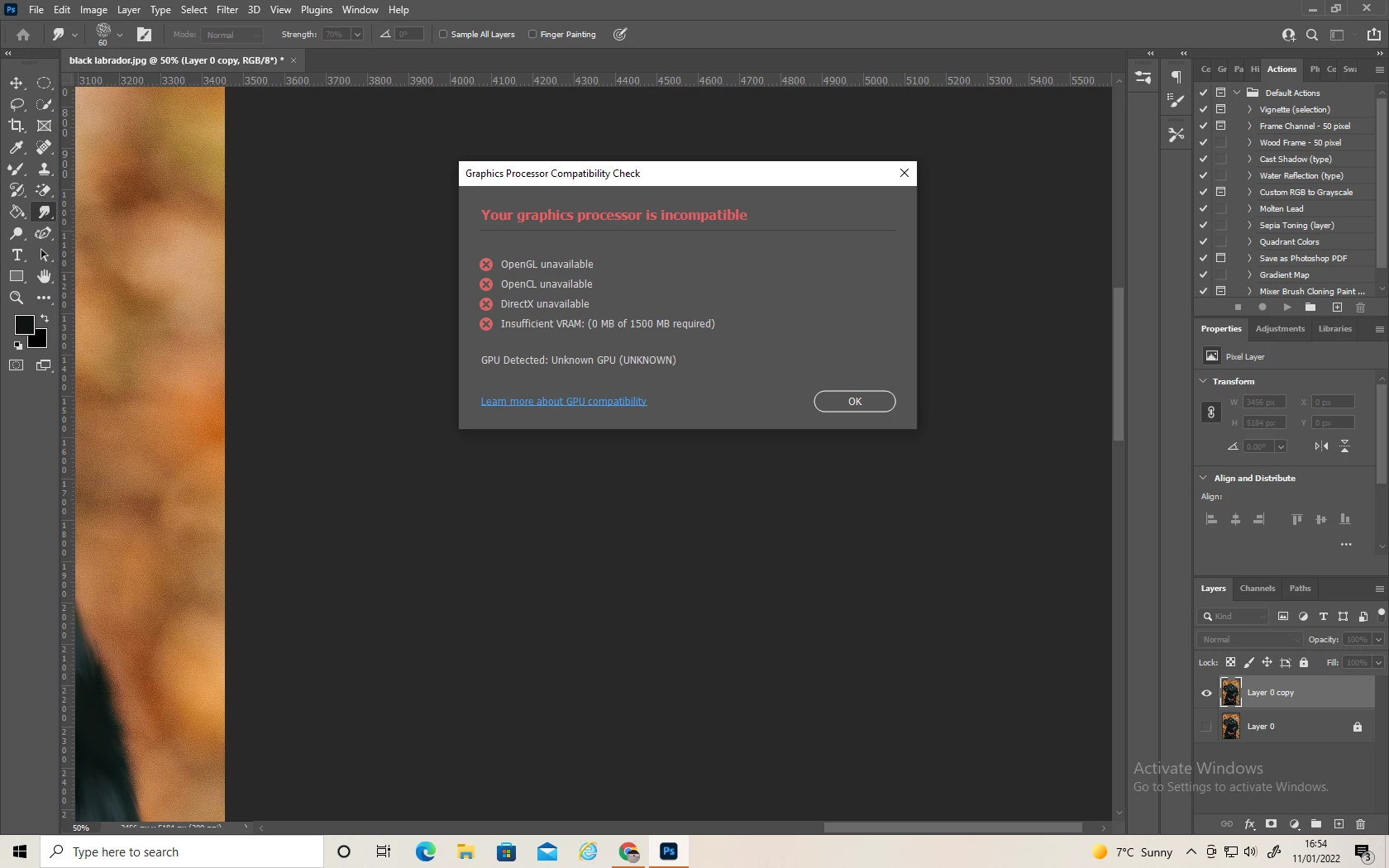Open Learn more about GPU compatibility link
Viewport: 1389px width, 868px height.
pyautogui.click(x=564, y=402)
